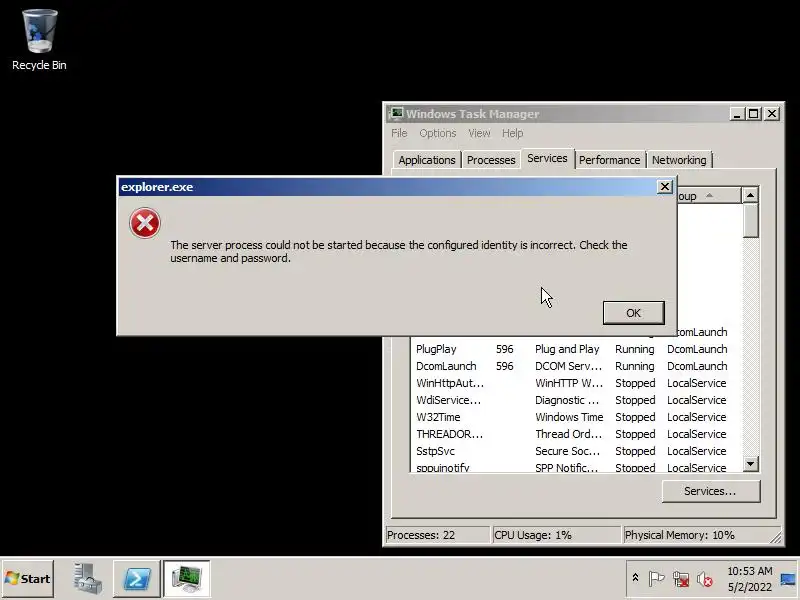The image size is (800, 600).
Task: Click the 'Physical Memory: 10%' status entry
Action: click(700, 535)
